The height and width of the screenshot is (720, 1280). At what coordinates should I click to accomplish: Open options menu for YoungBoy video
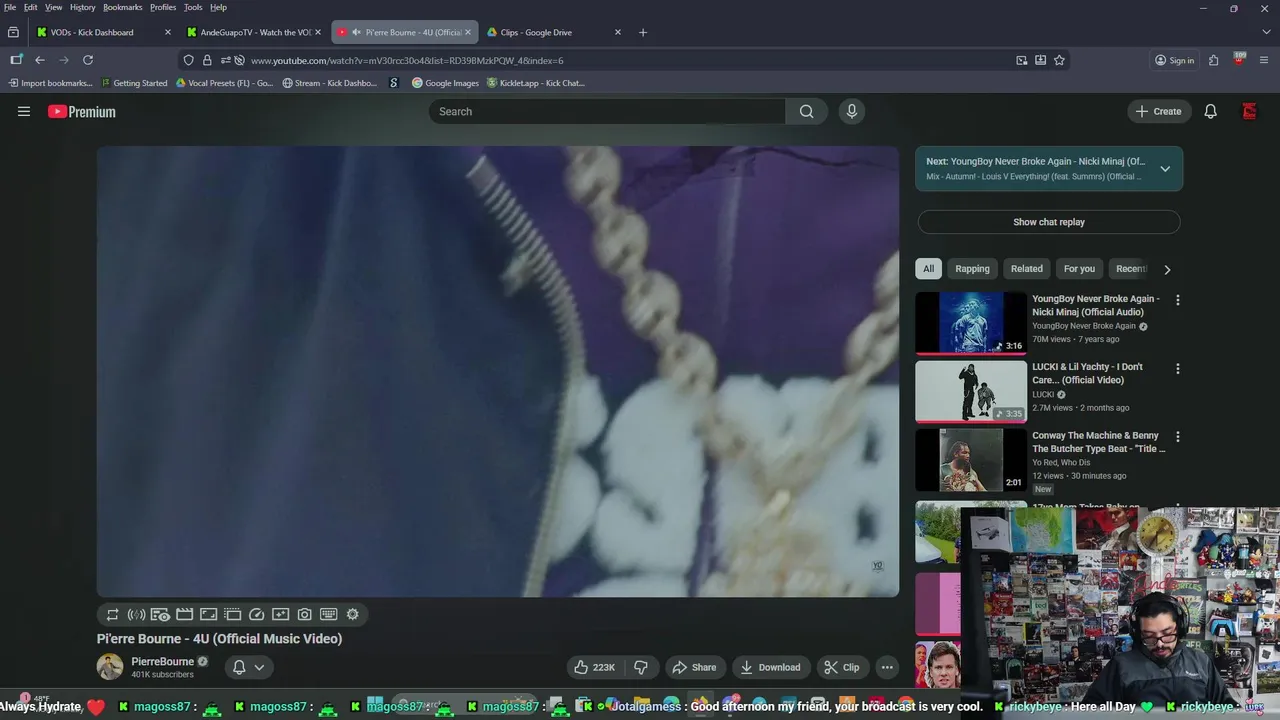coord(1177,300)
